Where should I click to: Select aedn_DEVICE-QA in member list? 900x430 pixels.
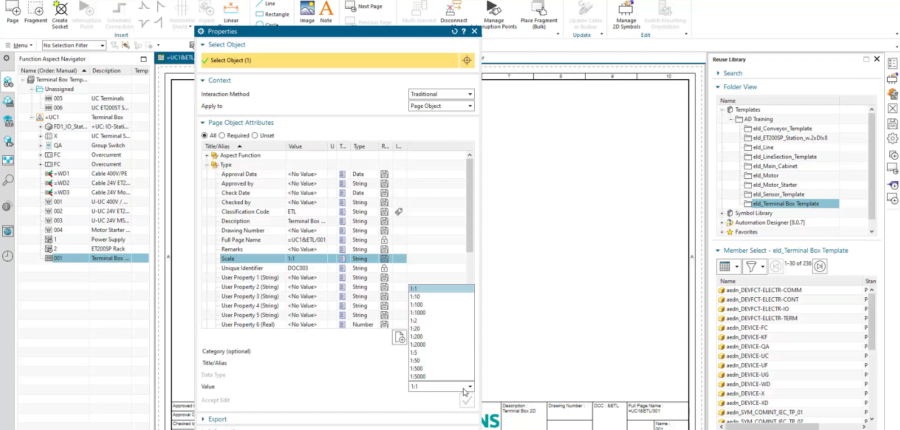[747, 347]
